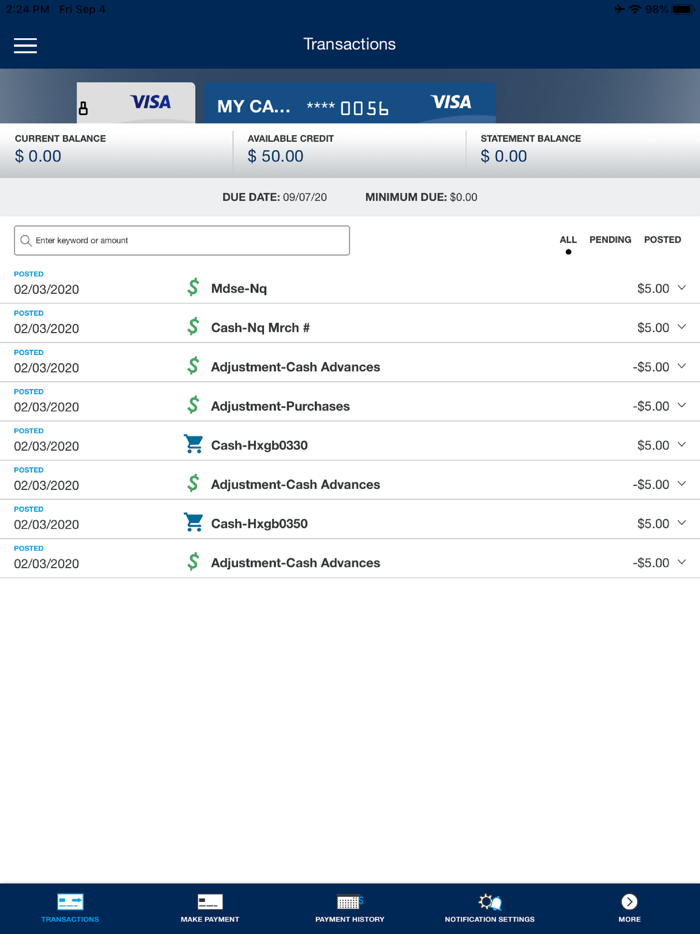Select the Adjustment-Purchases transaction name
The image size is (700, 934).
coord(281,406)
